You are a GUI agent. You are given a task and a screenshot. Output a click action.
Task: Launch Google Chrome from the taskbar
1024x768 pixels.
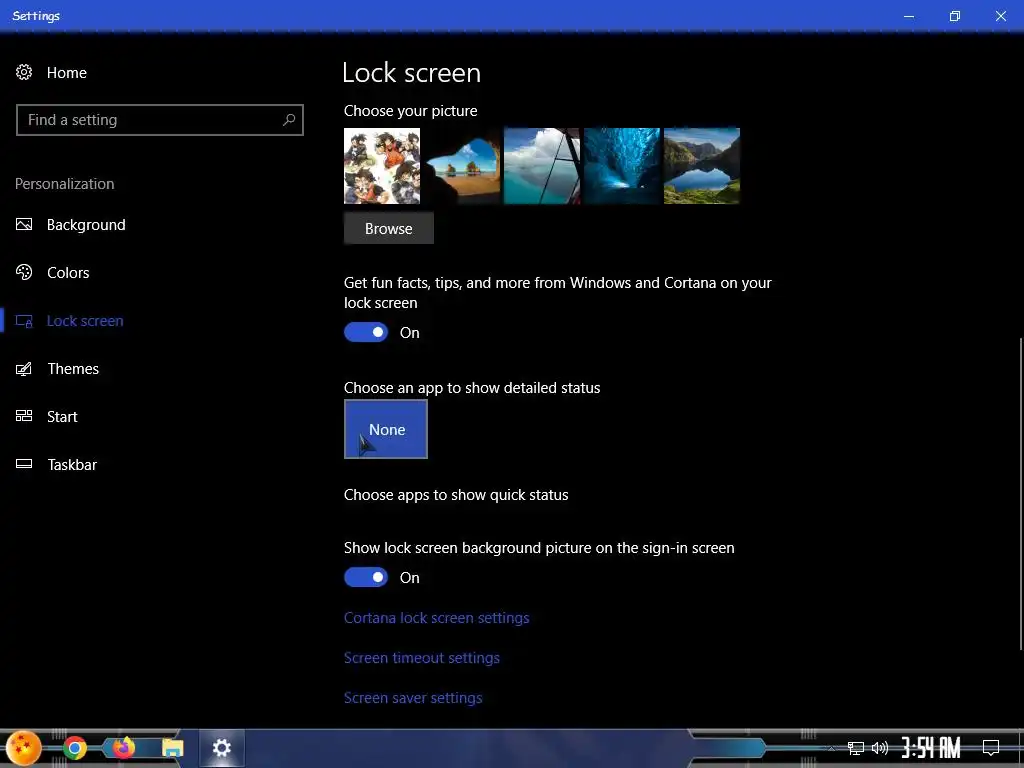(74, 748)
